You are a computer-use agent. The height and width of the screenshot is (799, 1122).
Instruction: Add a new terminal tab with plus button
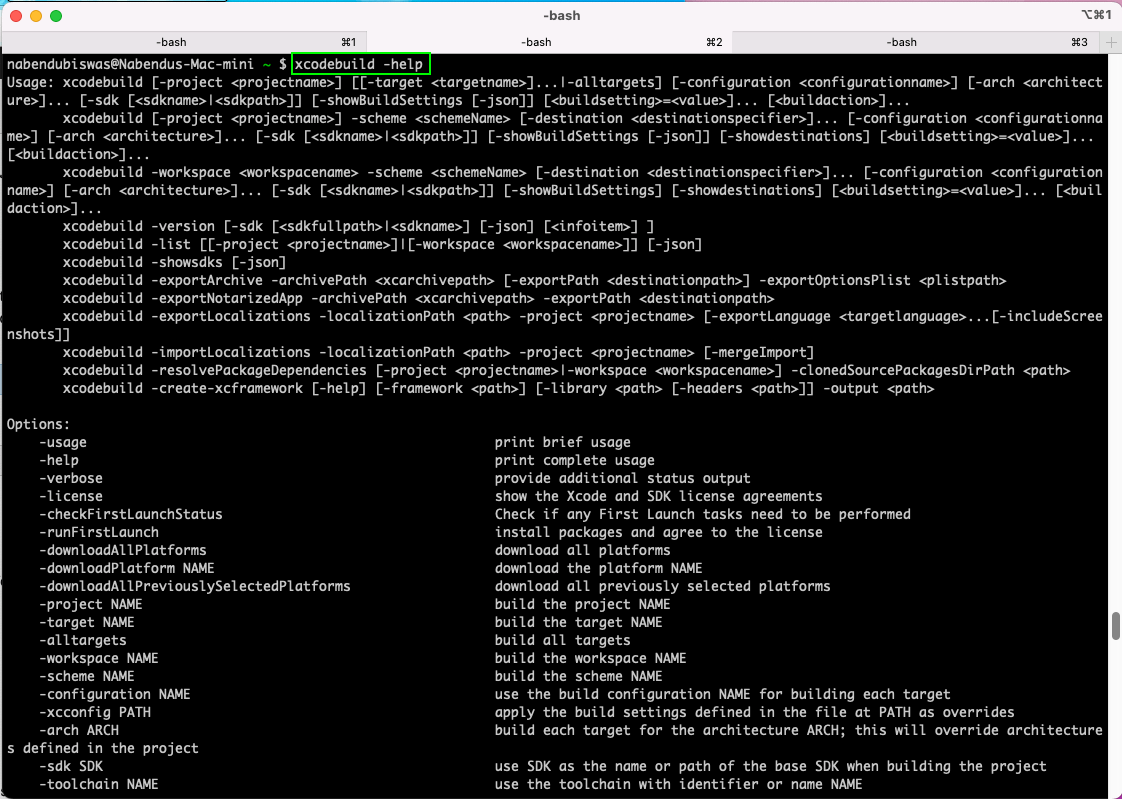click(x=1110, y=42)
